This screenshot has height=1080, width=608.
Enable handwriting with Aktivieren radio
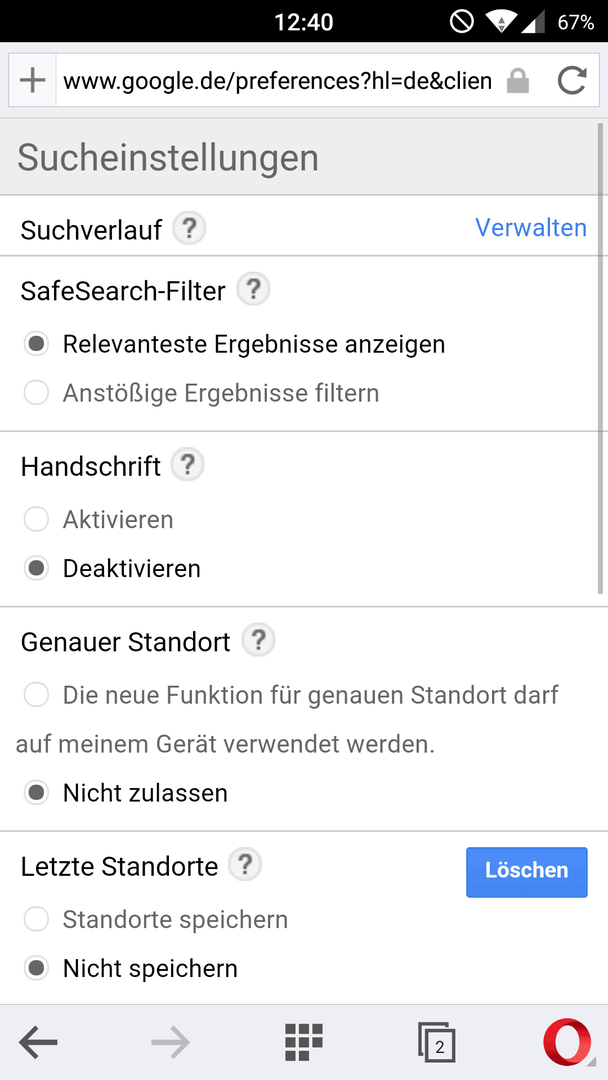point(36,519)
